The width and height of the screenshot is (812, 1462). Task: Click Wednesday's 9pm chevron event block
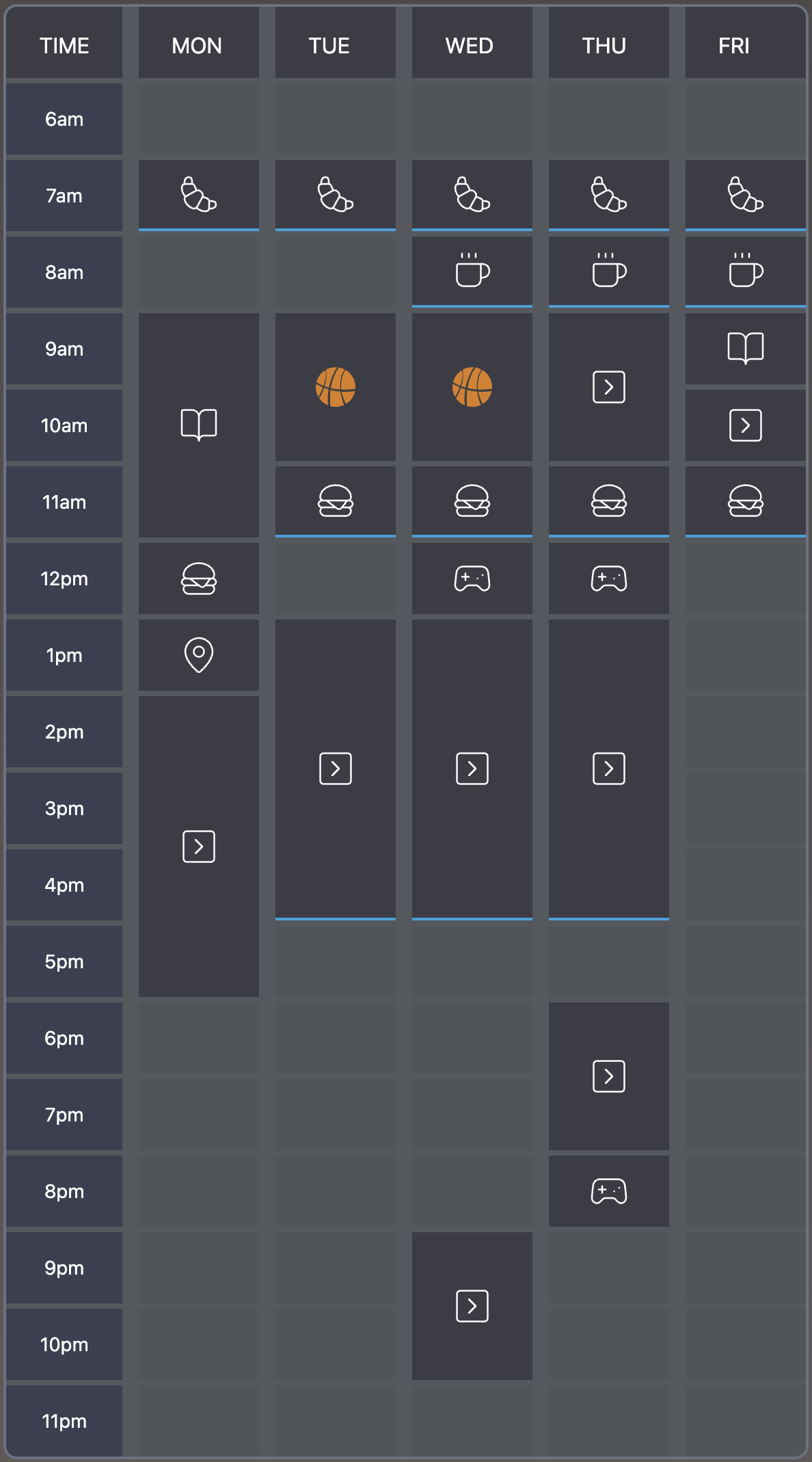tap(472, 1306)
